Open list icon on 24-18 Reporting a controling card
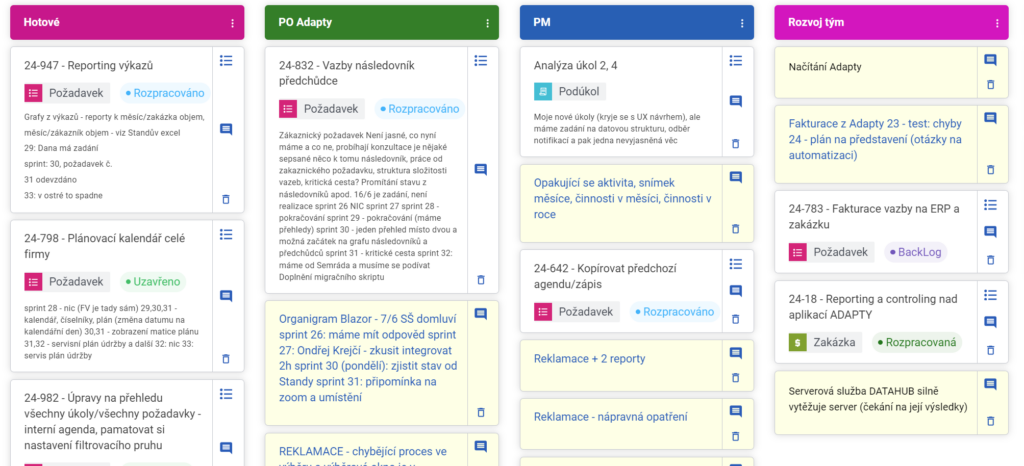Image resolution: width=1024 pixels, height=466 pixels. coord(990,295)
